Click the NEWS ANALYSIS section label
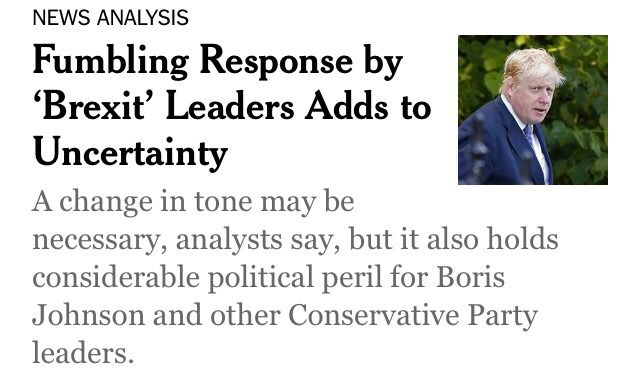 click(110, 18)
